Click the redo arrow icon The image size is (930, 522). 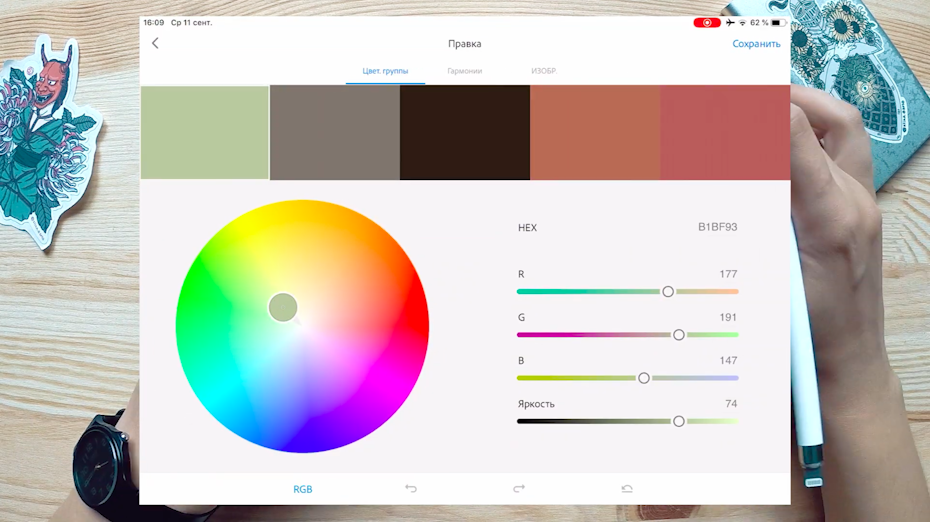pyautogui.click(x=518, y=489)
